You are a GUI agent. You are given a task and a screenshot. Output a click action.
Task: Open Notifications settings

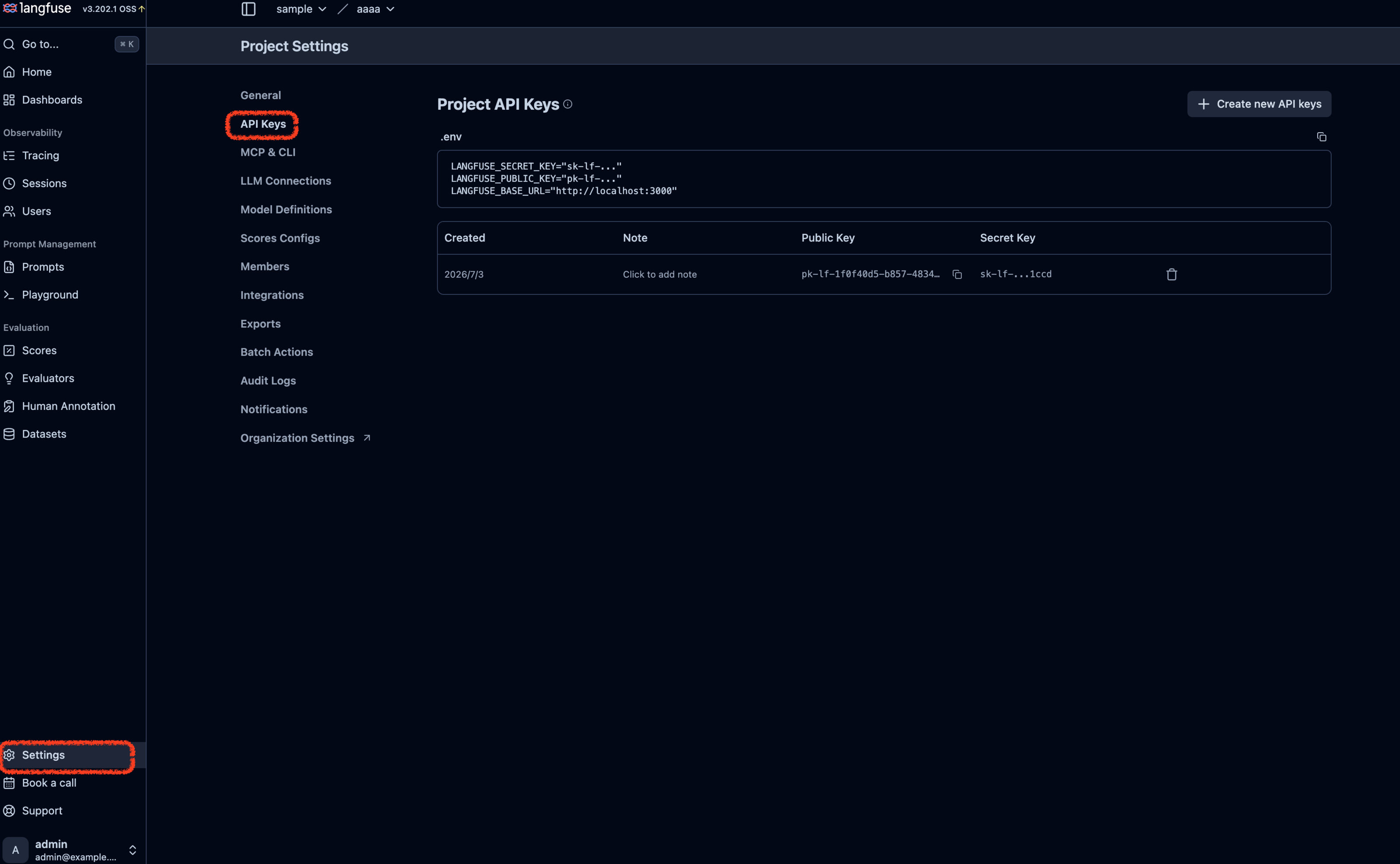tap(274, 409)
